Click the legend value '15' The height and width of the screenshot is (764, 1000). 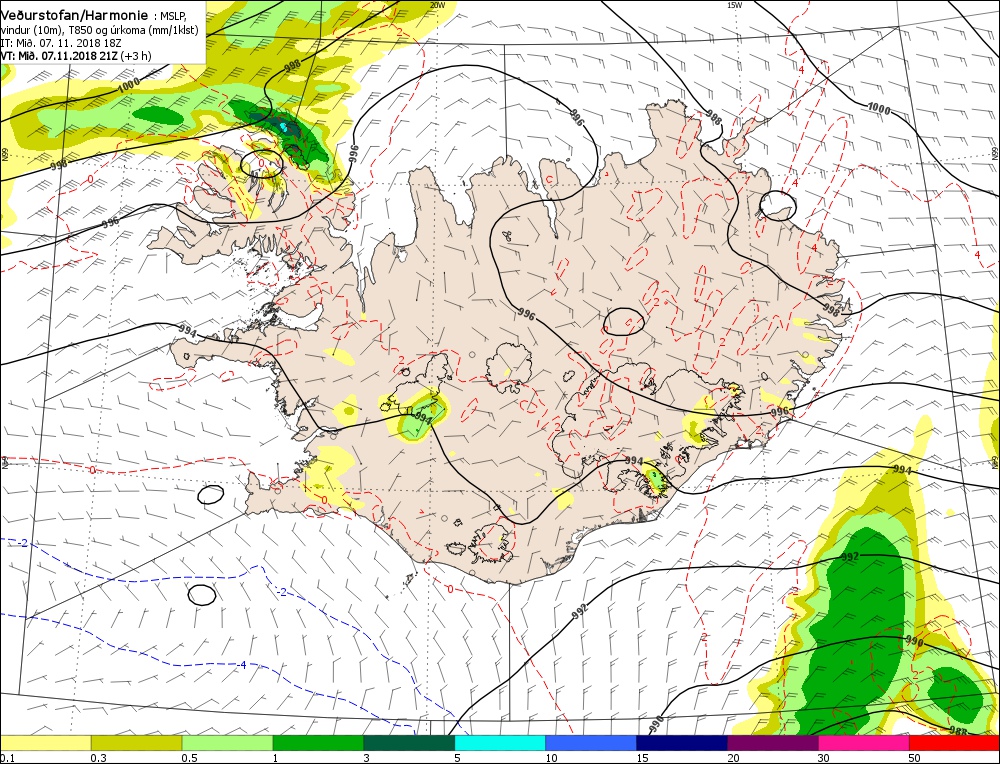point(642,757)
